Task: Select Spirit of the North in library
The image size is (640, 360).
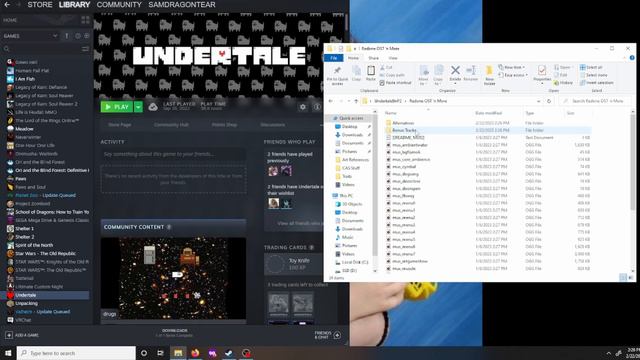Action: coord(34,245)
